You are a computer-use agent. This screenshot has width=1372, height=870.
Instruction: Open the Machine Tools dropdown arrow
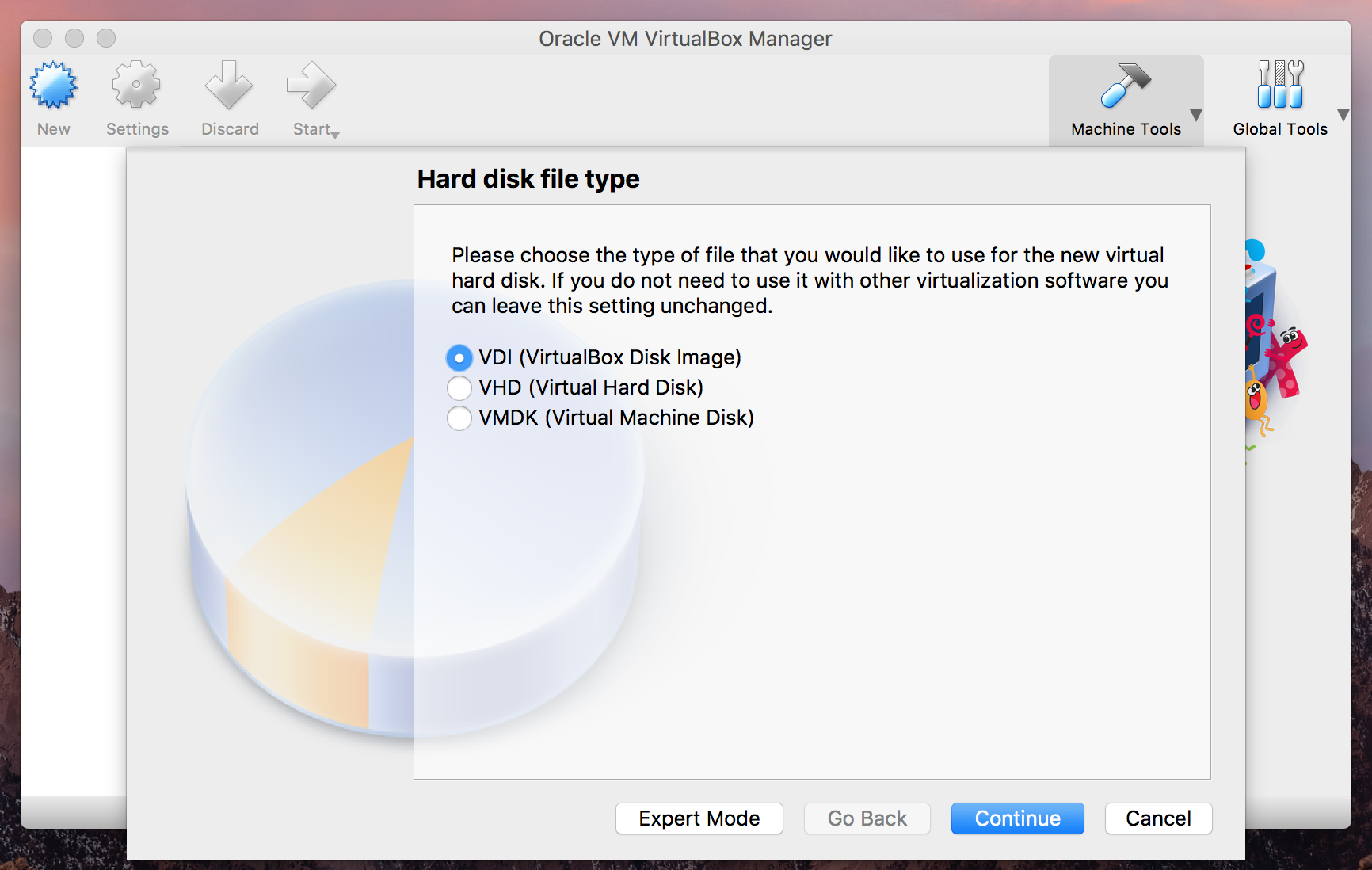1196,115
